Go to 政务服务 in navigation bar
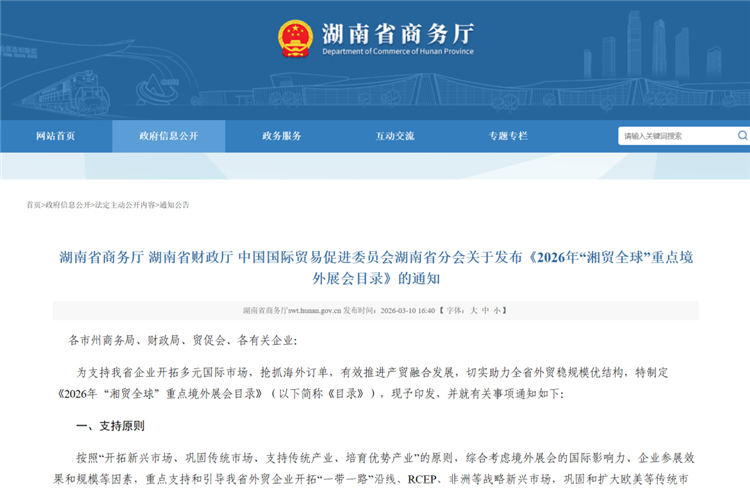 pos(282,136)
